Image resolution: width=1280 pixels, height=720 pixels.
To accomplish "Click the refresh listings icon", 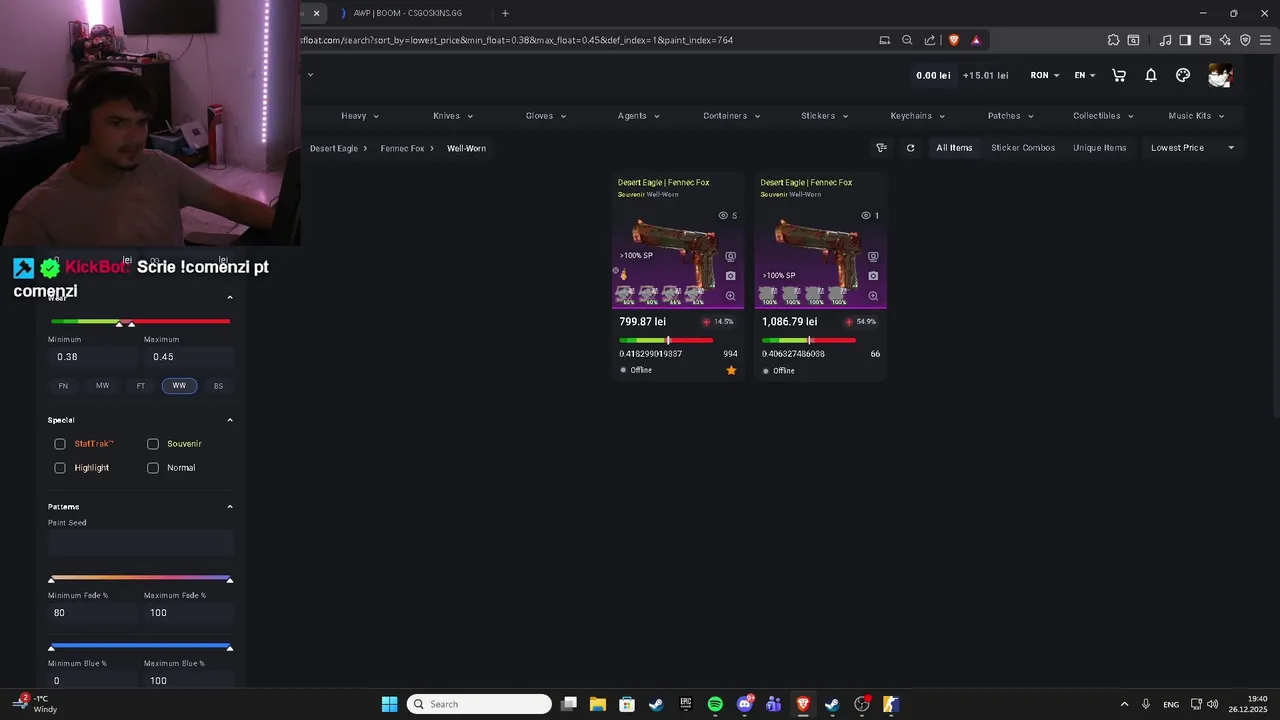I will 910,148.
